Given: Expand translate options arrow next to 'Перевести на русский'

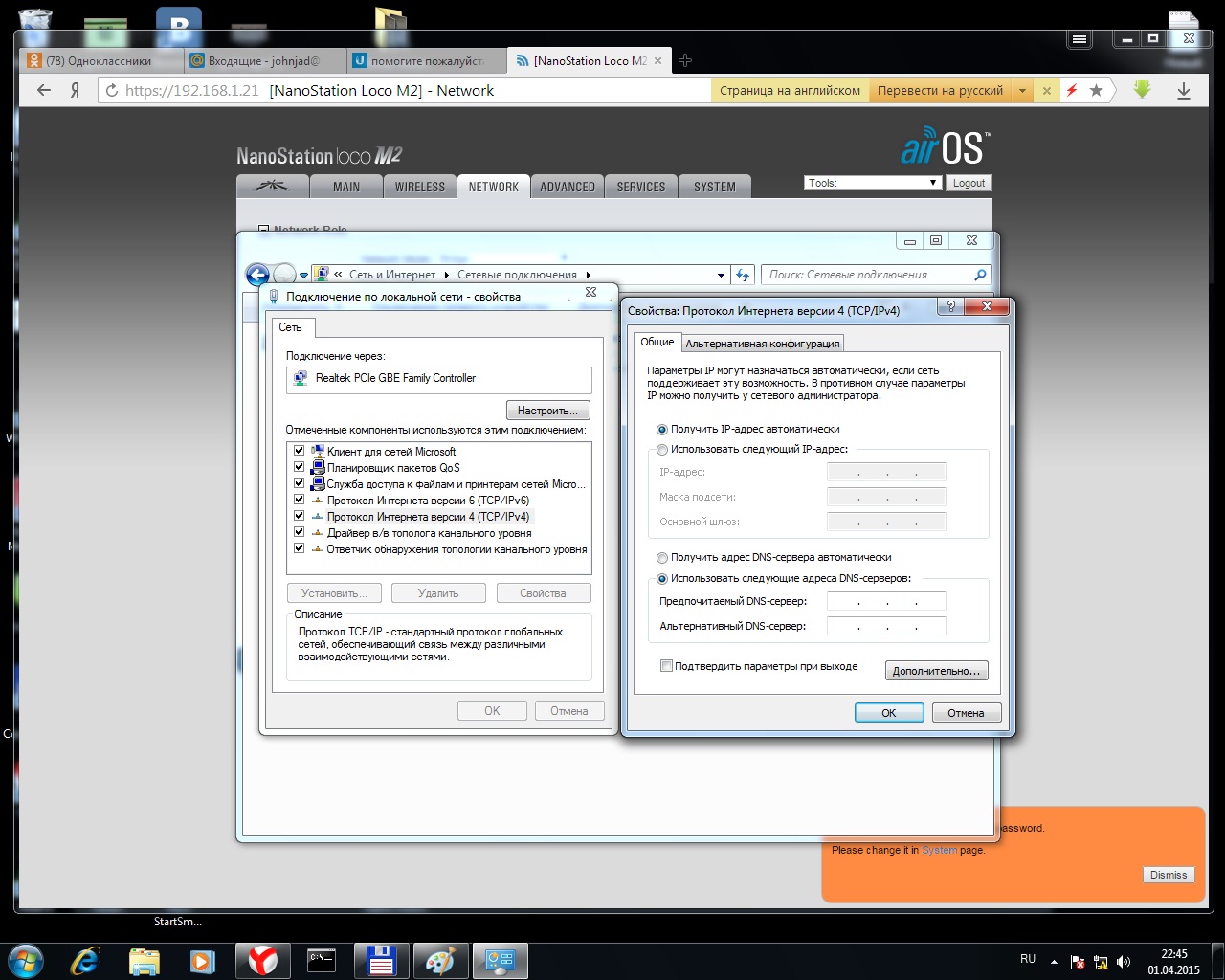Looking at the screenshot, I should coord(1022,91).
